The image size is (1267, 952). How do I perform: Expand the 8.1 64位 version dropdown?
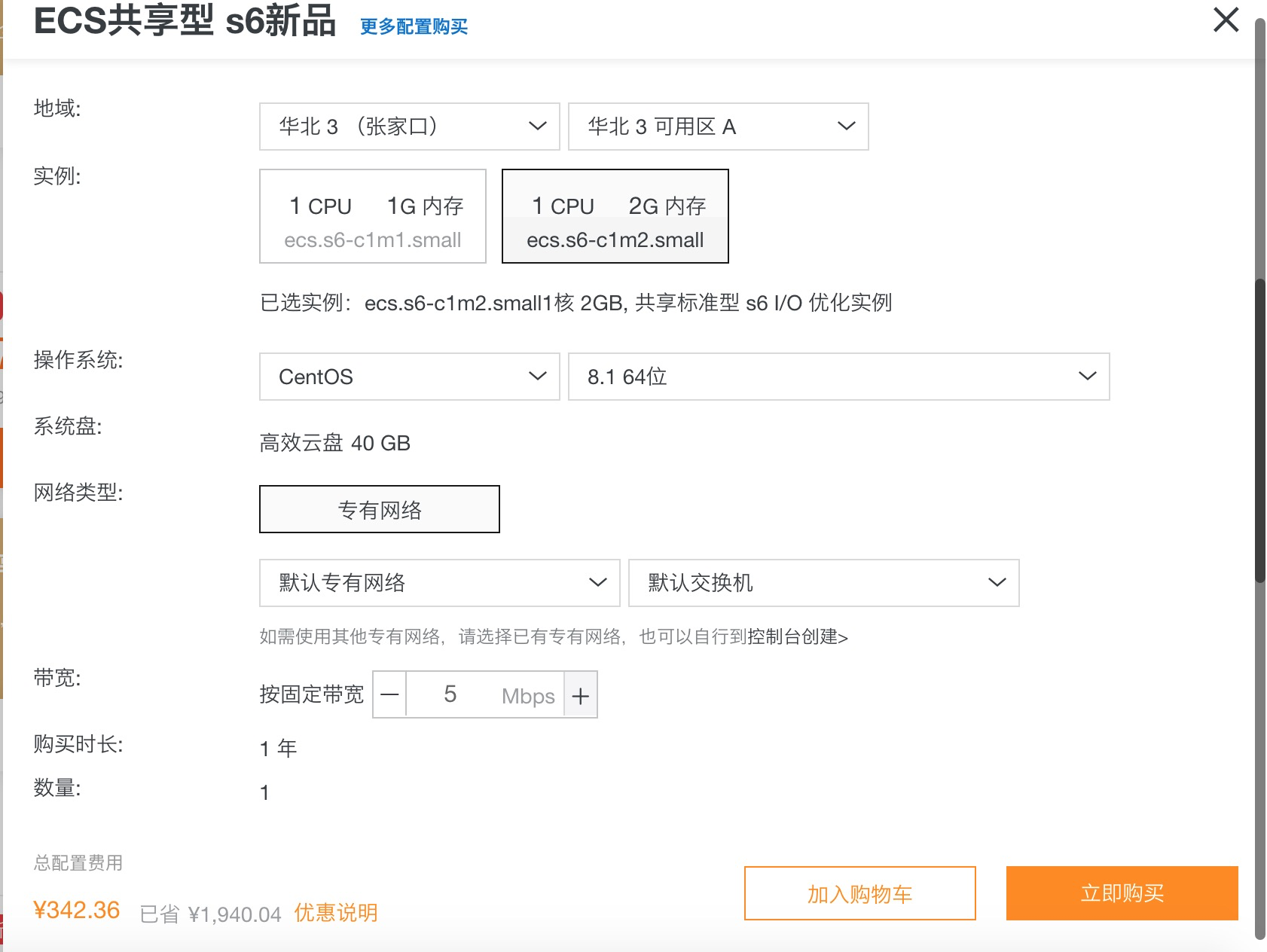pos(838,377)
